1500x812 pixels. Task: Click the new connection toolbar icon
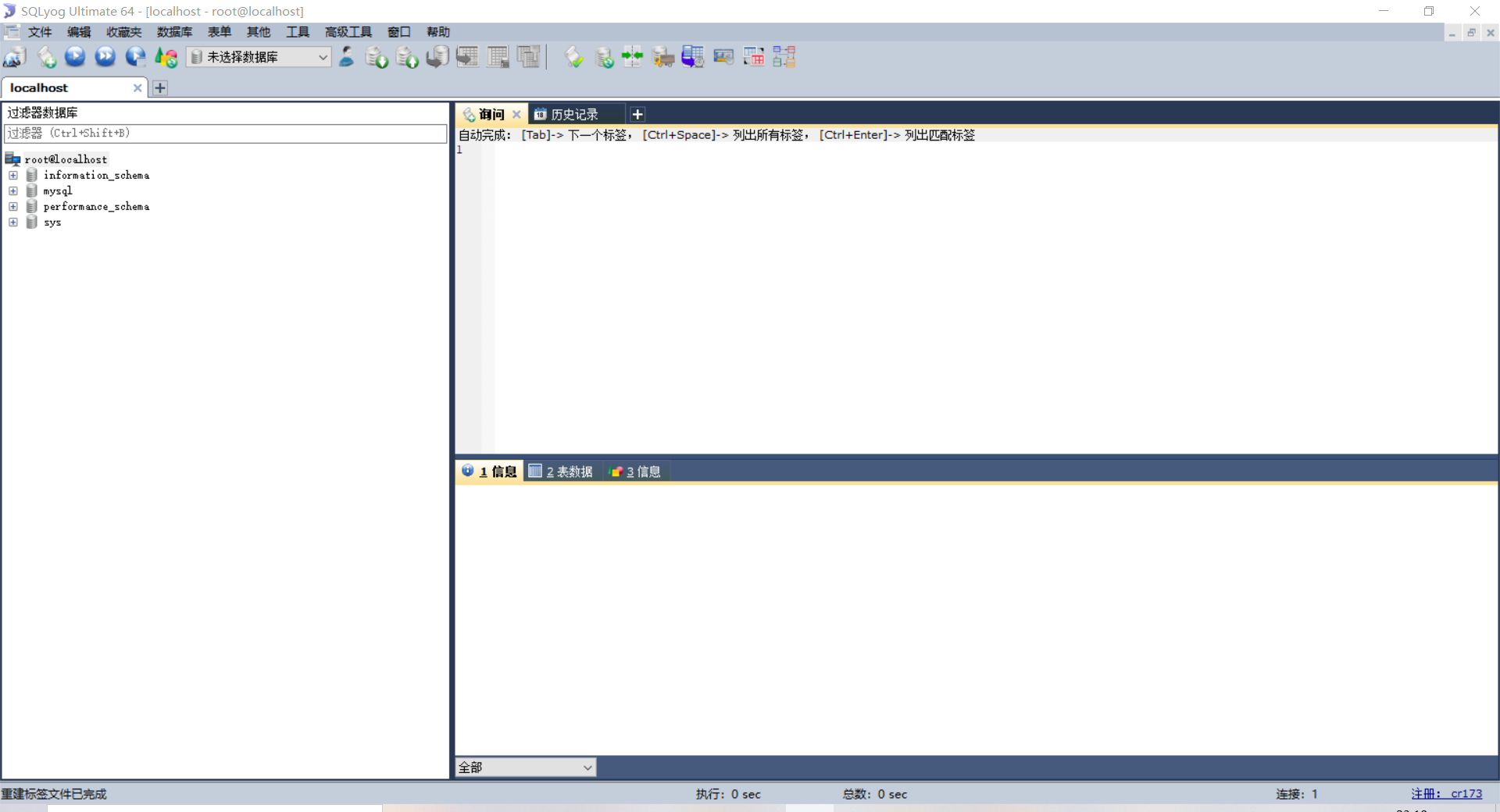tap(15, 57)
